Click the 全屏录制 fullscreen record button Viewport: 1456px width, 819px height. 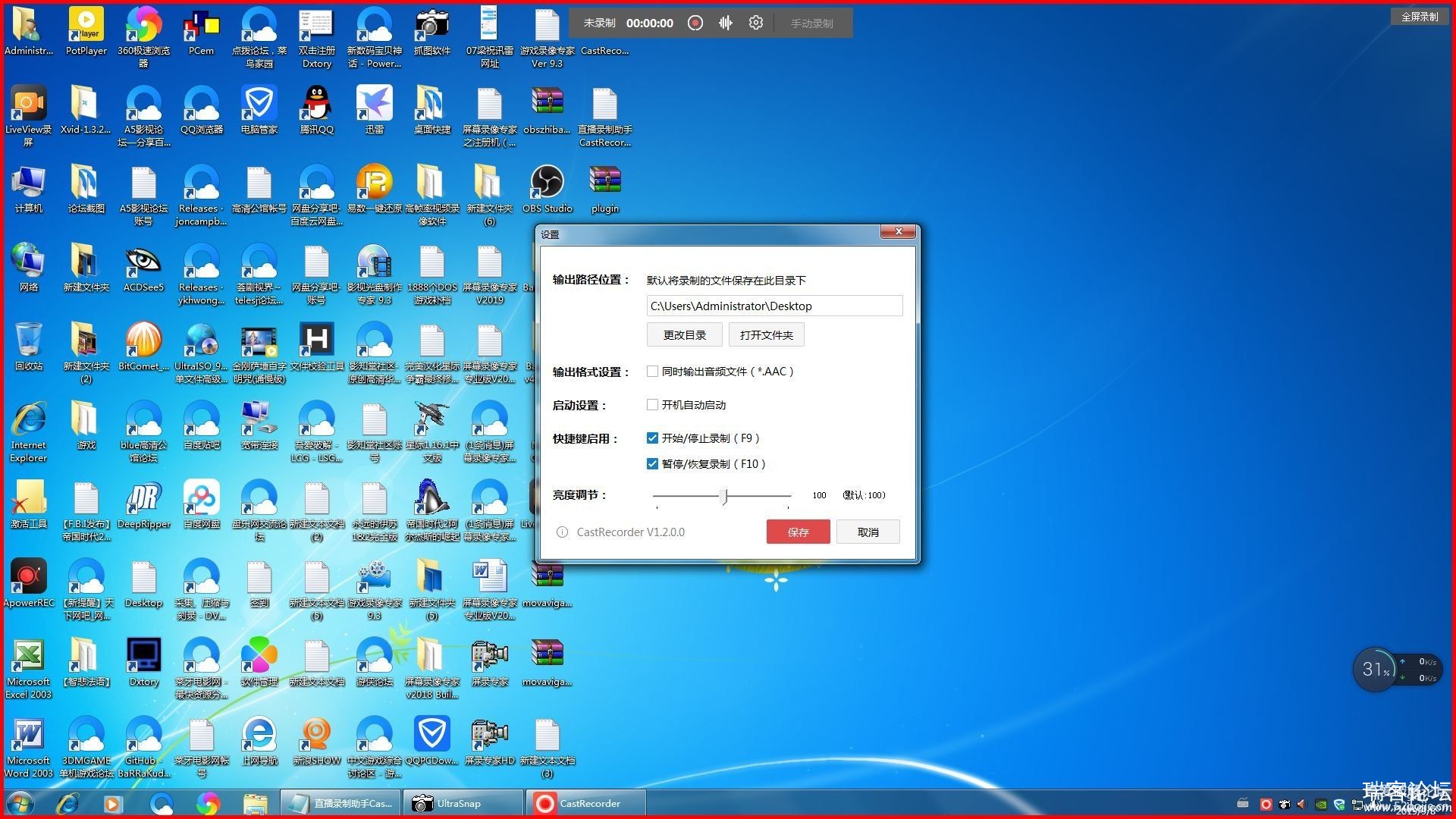[x=1419, y=16]
